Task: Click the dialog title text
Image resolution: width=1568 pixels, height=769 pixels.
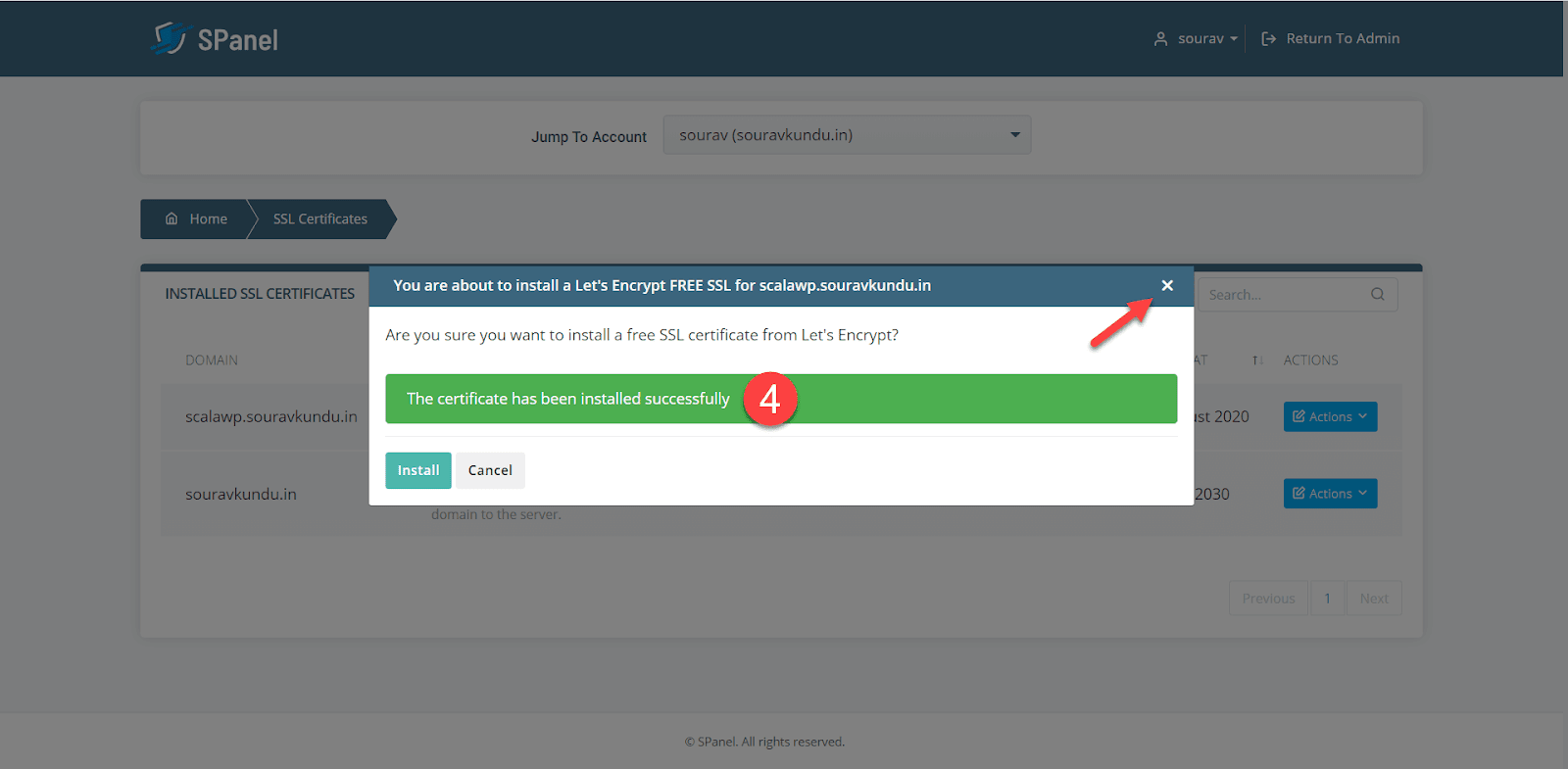Action: tap(662, 285)
